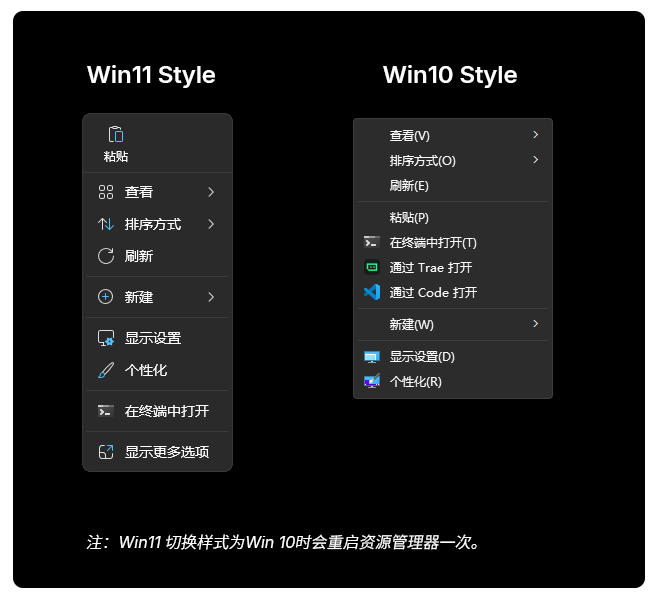Open 显示设置 in the Win11 menu
The width and height of the screenshot is (656, 604).
click(x=157, y=338)
